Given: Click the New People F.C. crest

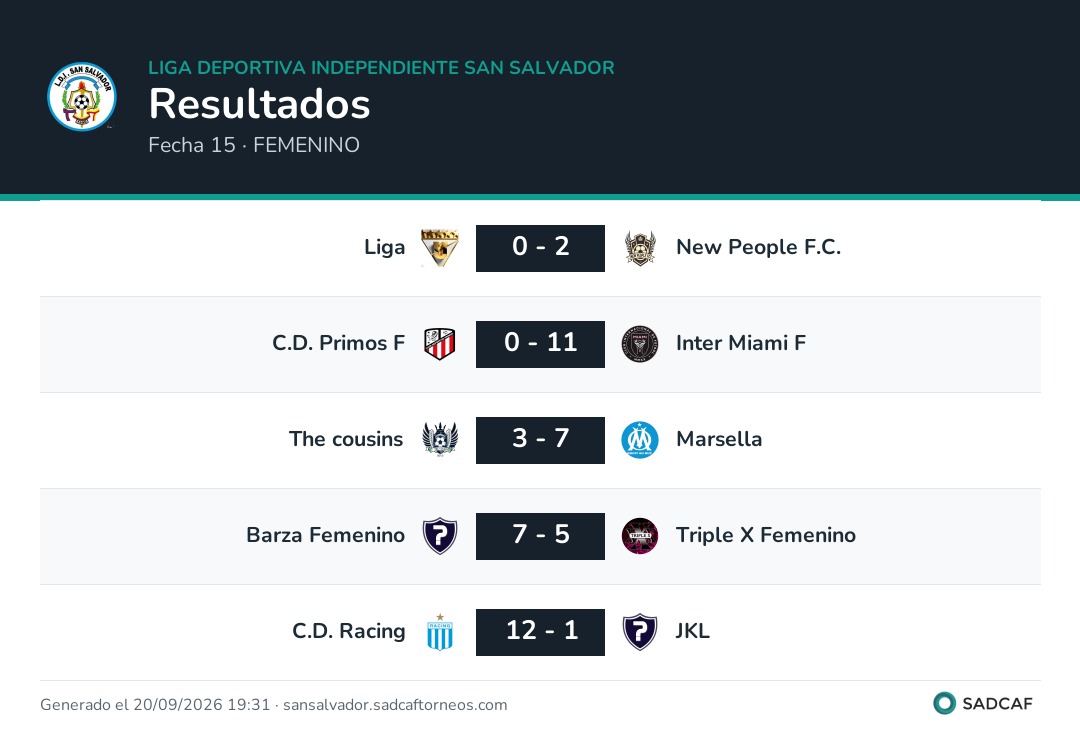Looking at the screenshot, I should [640, 248].
